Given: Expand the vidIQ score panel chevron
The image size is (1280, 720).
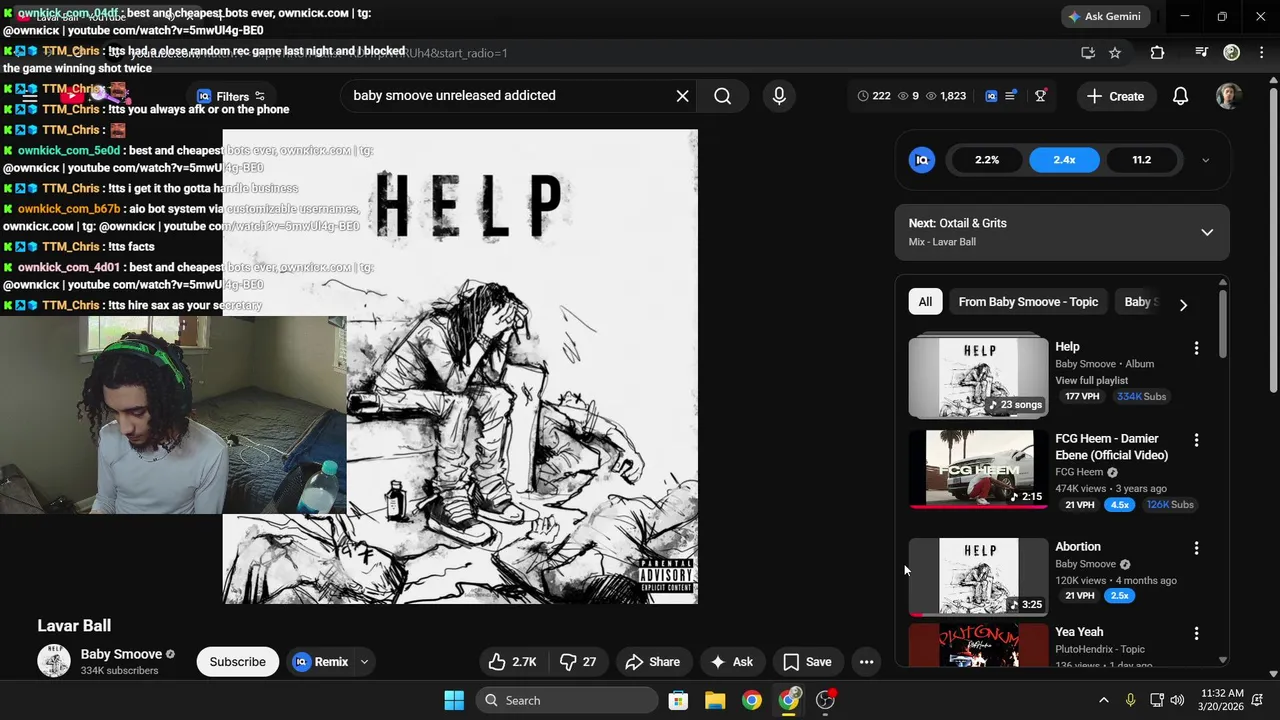Looking at the screenshot, I should click(1205, 160).
